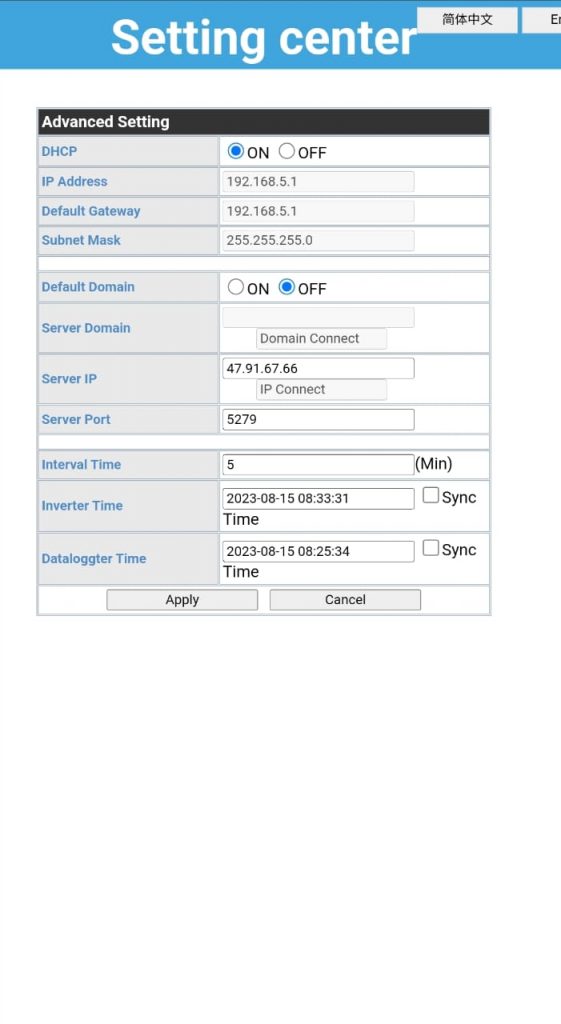Enable Inverter Time Sync checkbox
The height and width of the screenshot is (1024, 561).
point(430,495)
